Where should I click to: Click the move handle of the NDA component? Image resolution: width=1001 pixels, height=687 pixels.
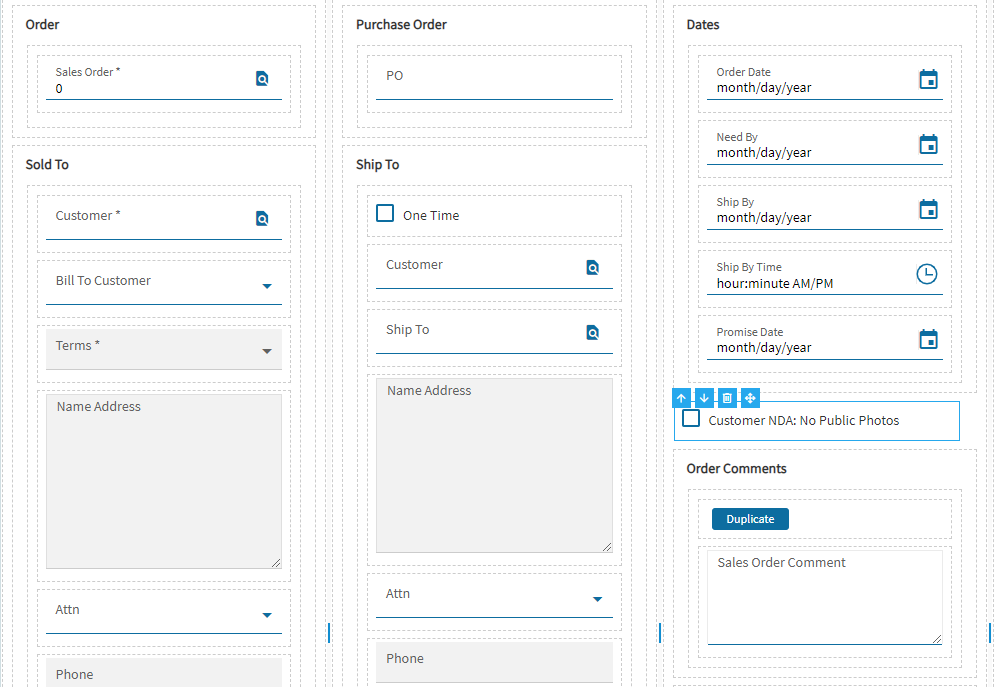pyautogui.click(x=750, y=398)
